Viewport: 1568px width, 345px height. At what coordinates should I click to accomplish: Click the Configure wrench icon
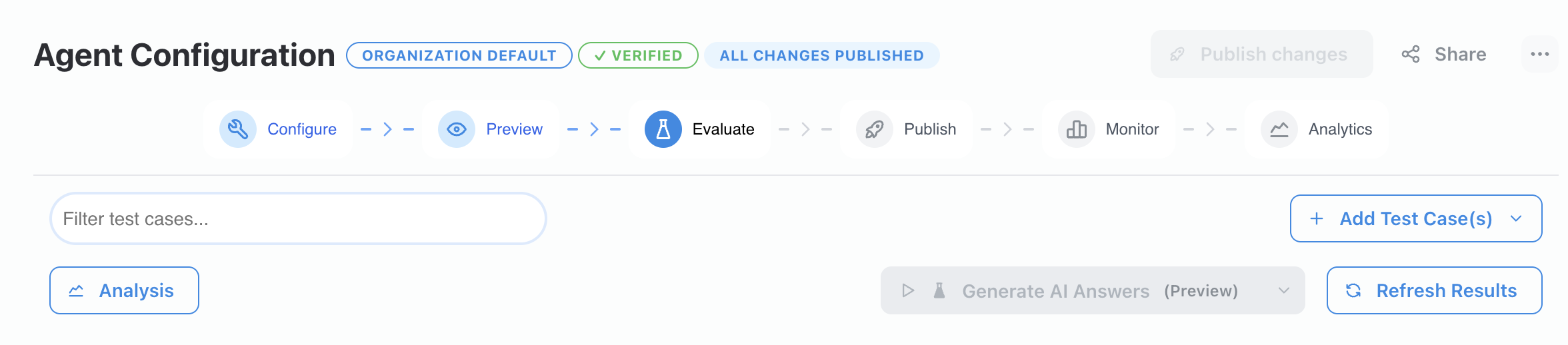tap(238, 129)
